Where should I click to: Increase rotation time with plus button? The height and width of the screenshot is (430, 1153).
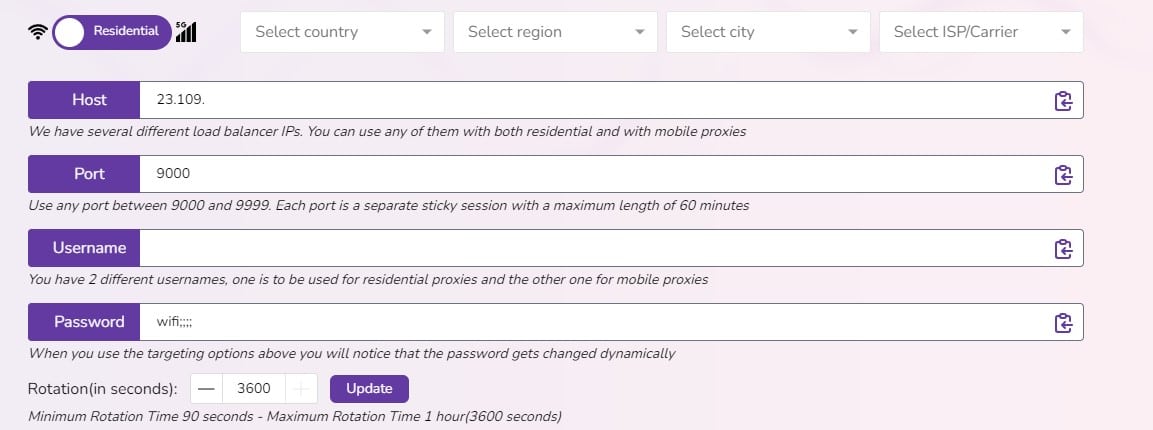click(301, 389)
